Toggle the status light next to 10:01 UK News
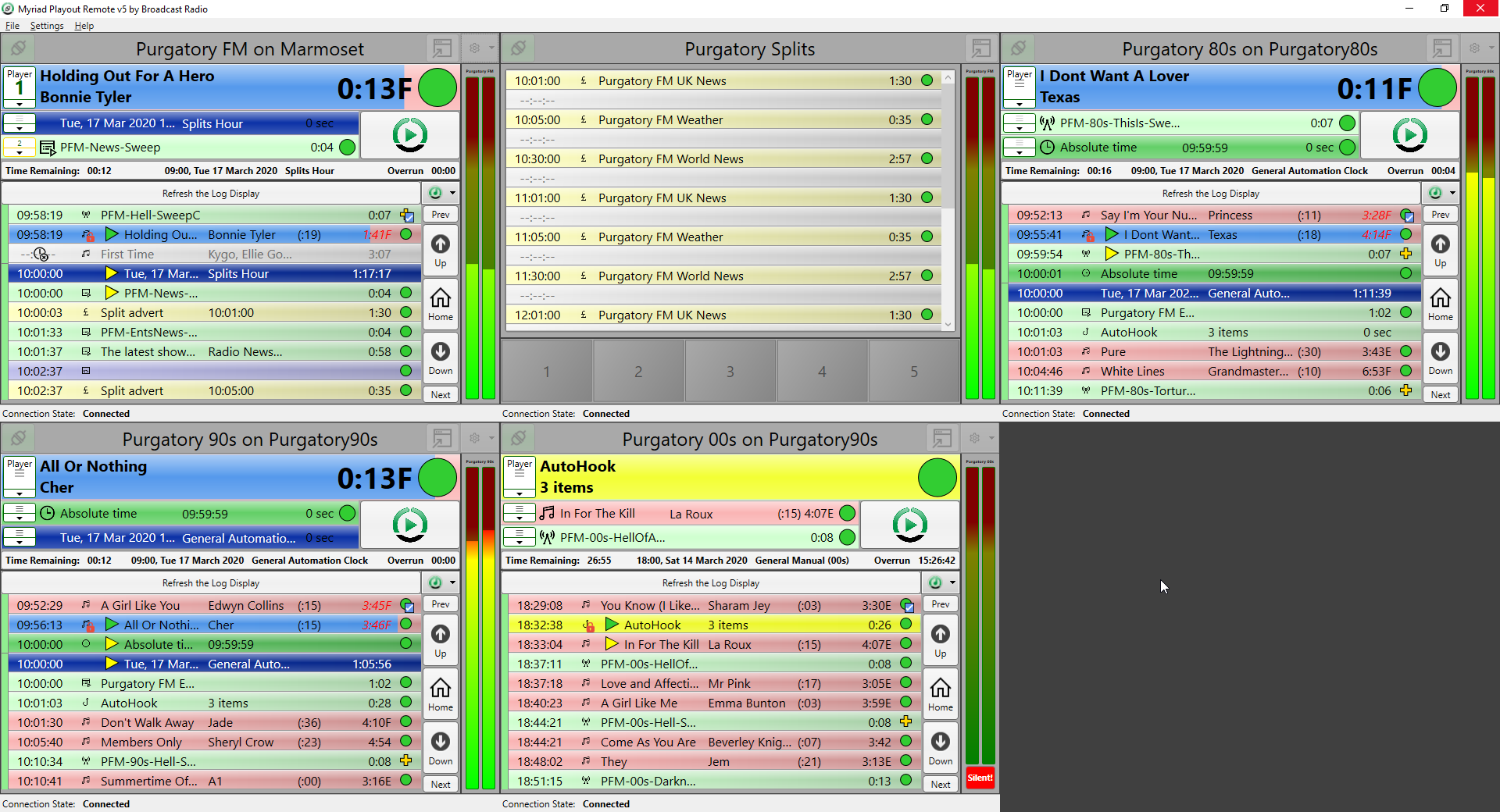 click(x=927, y=80)
